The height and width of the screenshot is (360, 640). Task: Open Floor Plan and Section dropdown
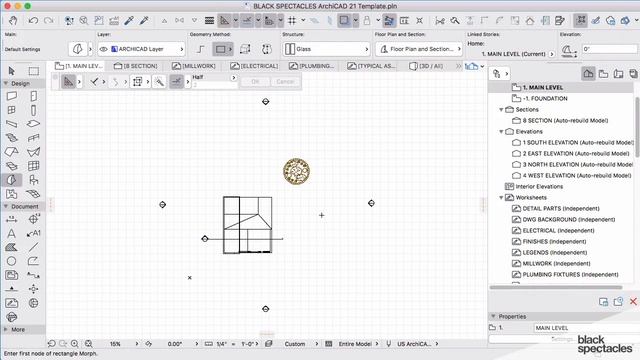point(419,49)
